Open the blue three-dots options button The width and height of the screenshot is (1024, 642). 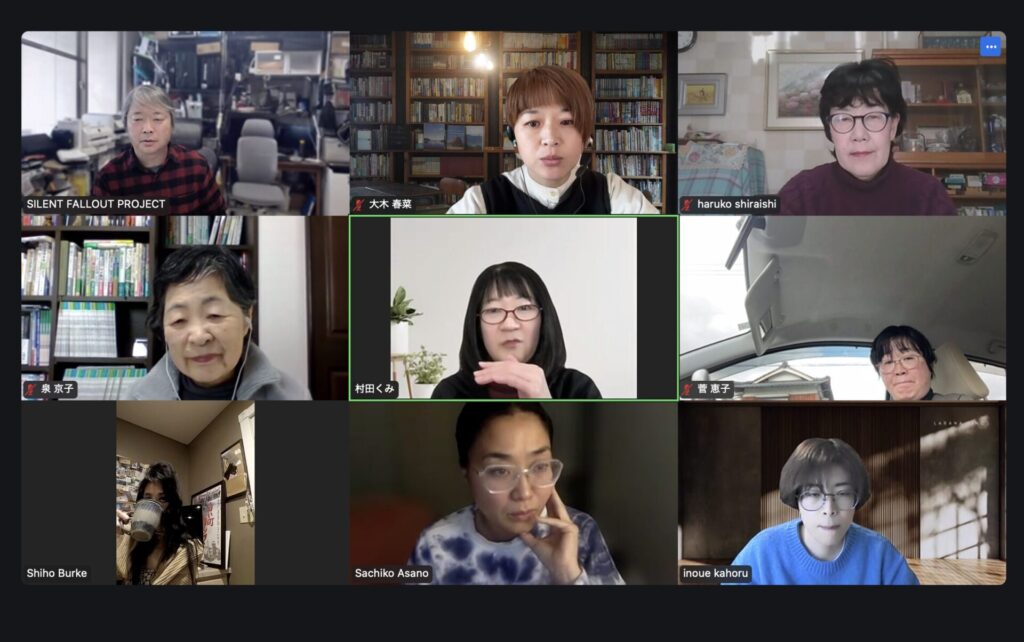pos(990,47)
